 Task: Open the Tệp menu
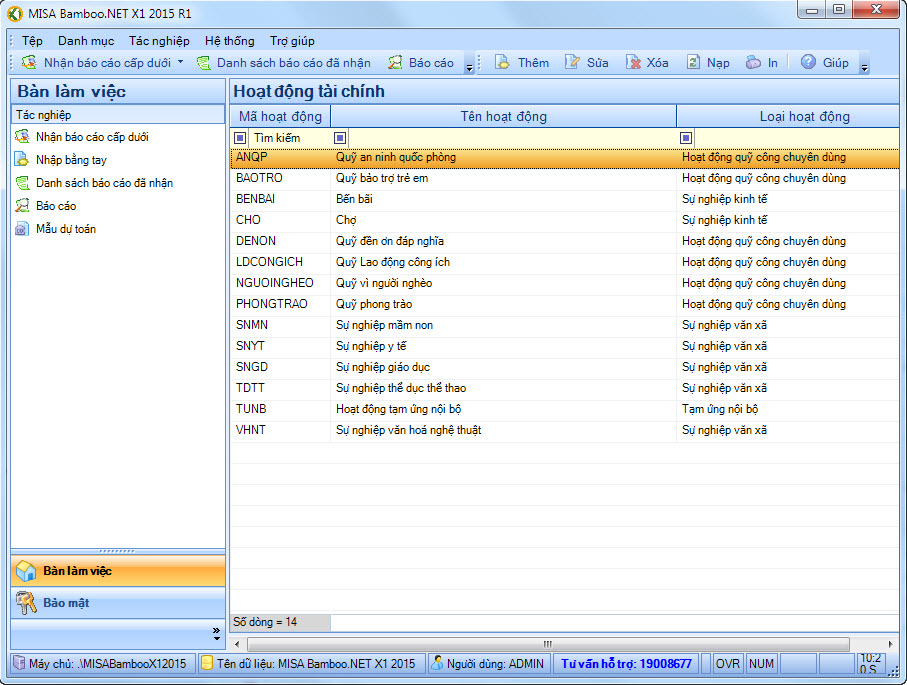coord(32,40)
